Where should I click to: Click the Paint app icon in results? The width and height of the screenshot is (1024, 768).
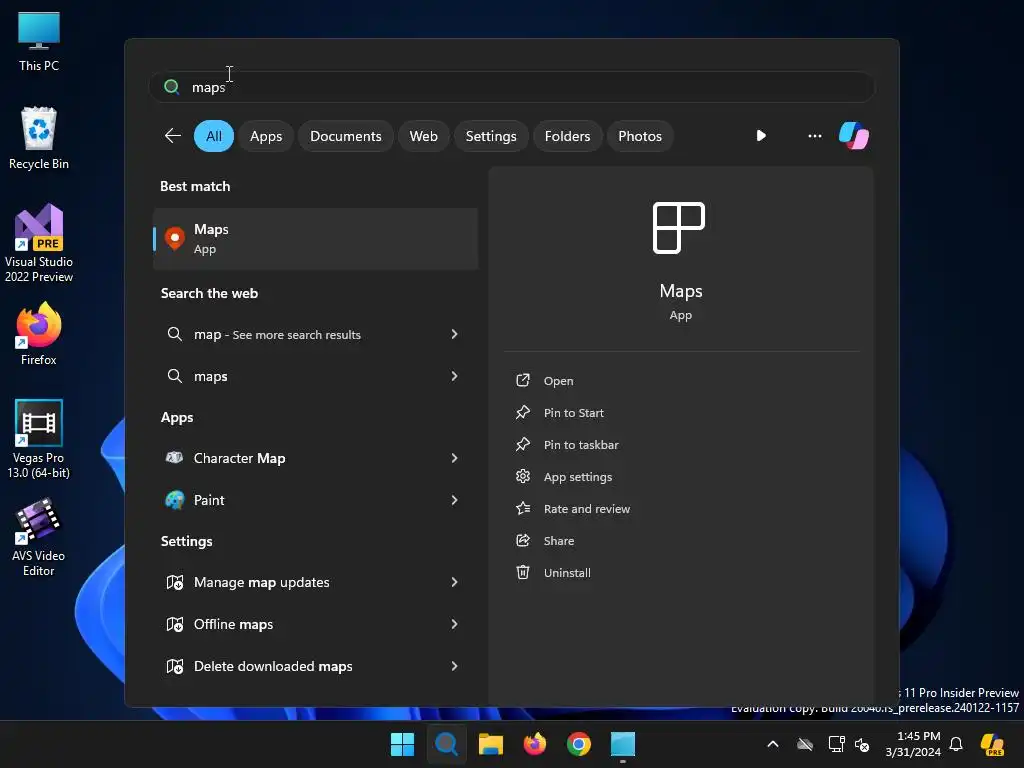point(174,500)
